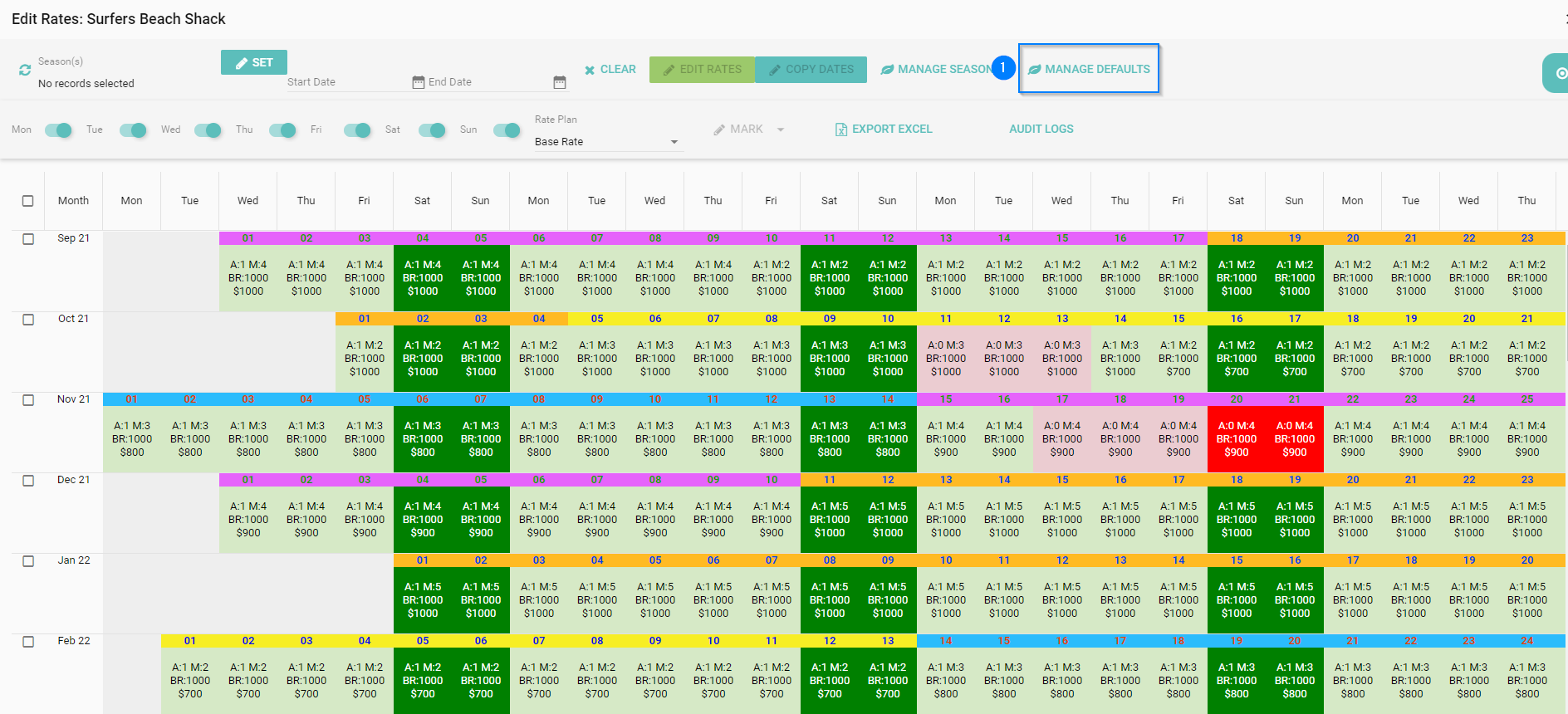Click the Clear X icon
This screenshot has width=1568, height=714.
coord(590,70)
